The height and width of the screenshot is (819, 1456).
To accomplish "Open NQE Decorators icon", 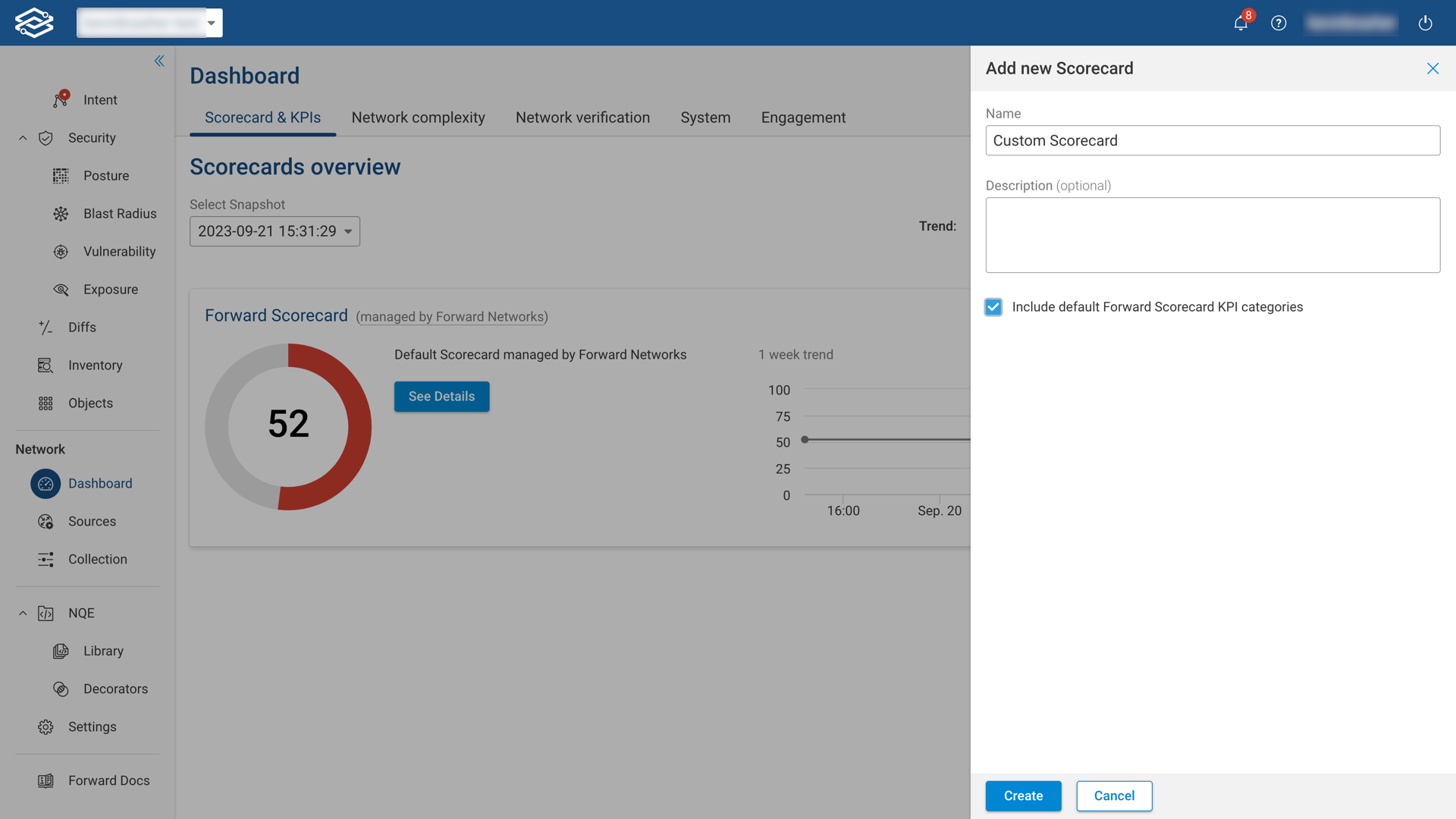I will 61,689.
